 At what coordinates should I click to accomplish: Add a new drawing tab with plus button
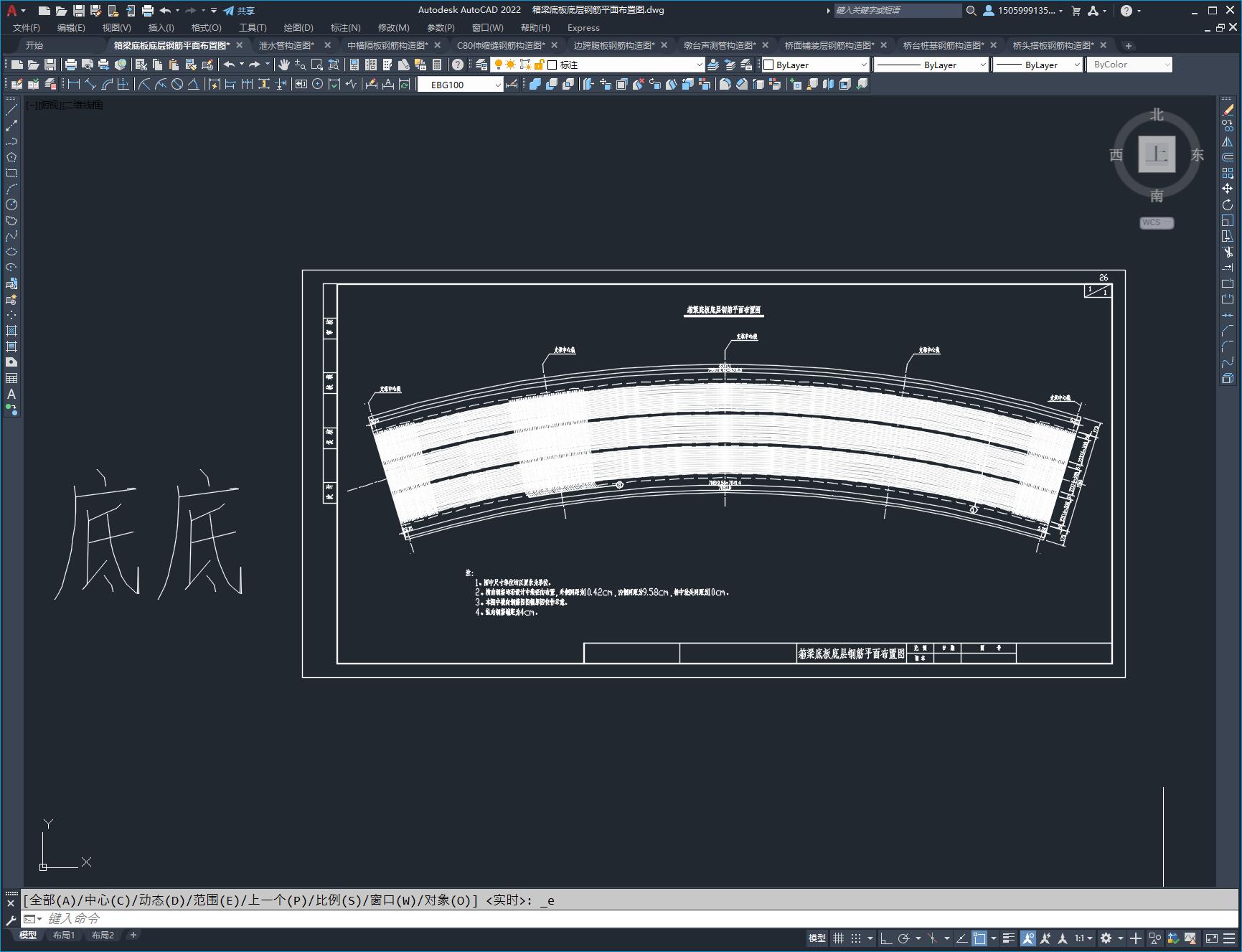coord(1128,45)
